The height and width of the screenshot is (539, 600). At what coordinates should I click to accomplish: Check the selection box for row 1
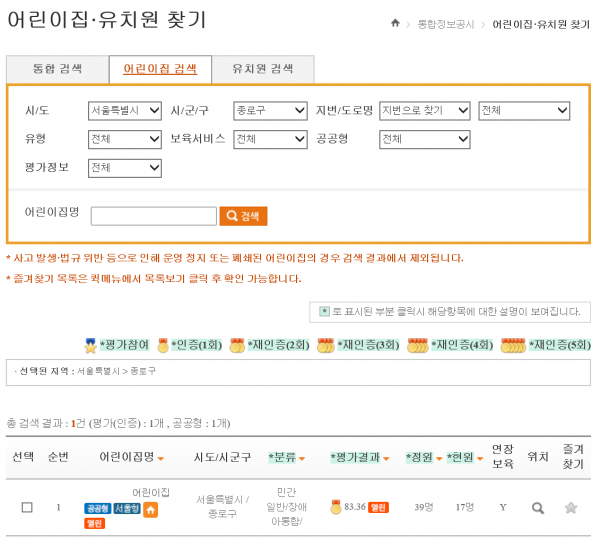pos(27,508)
